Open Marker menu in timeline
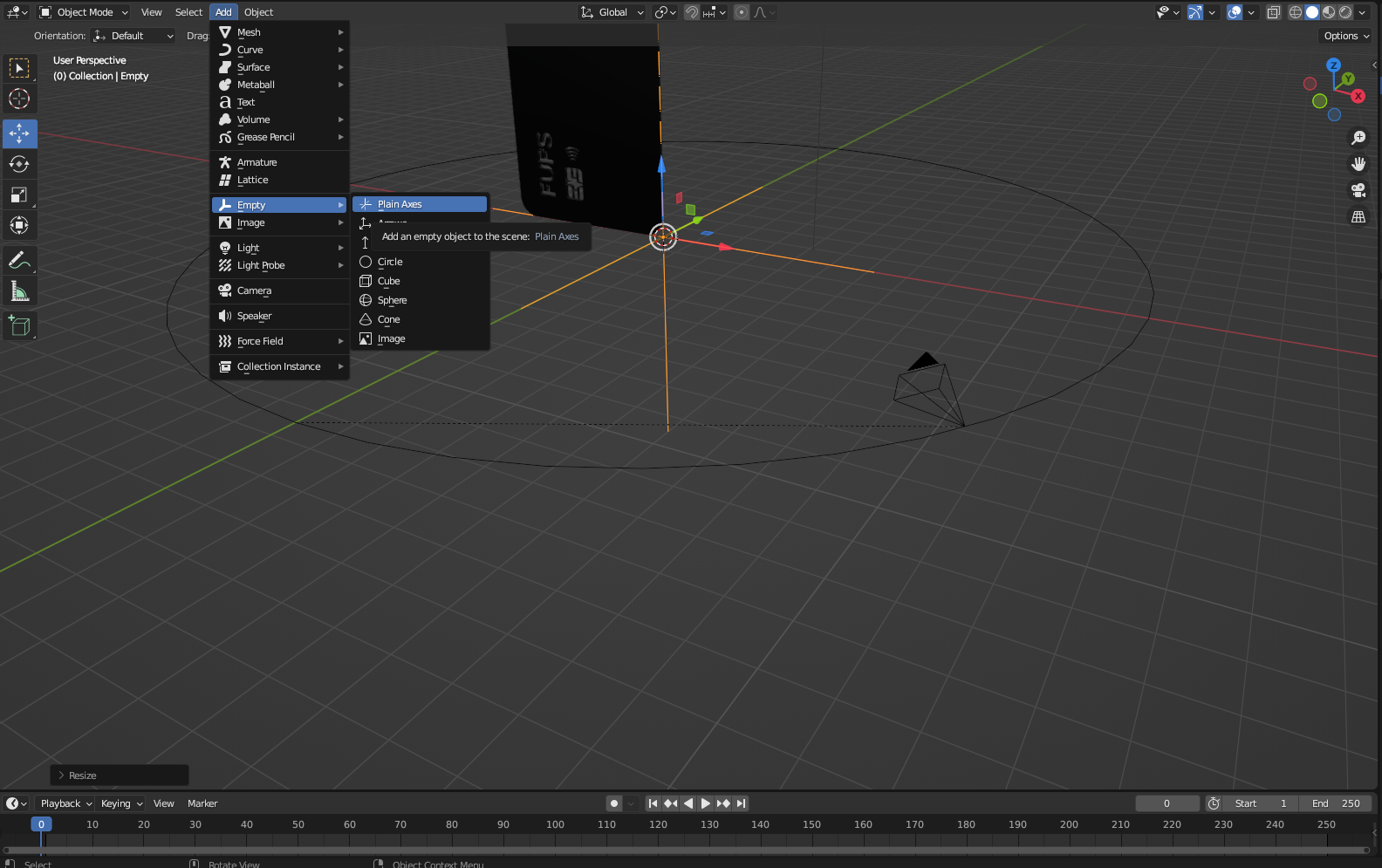The height and width of the screenshot is (868, 1382). [202, 803]
